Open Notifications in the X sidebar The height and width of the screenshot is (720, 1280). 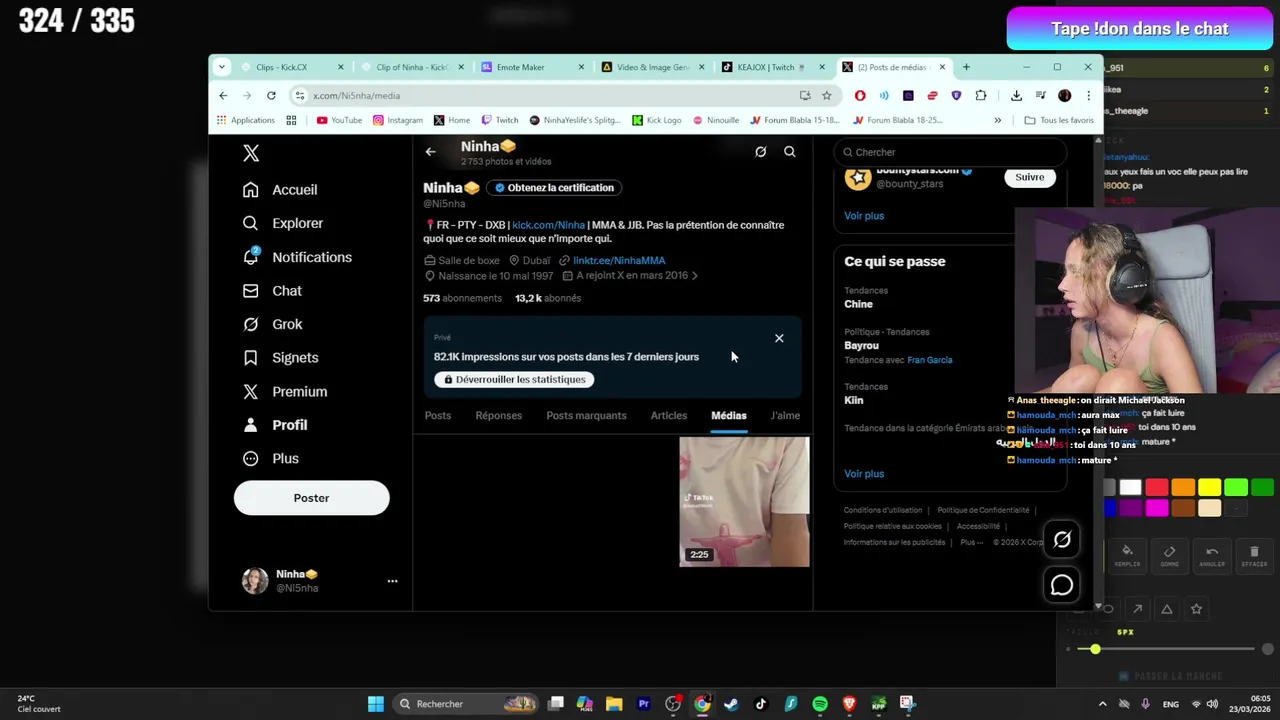297,257
